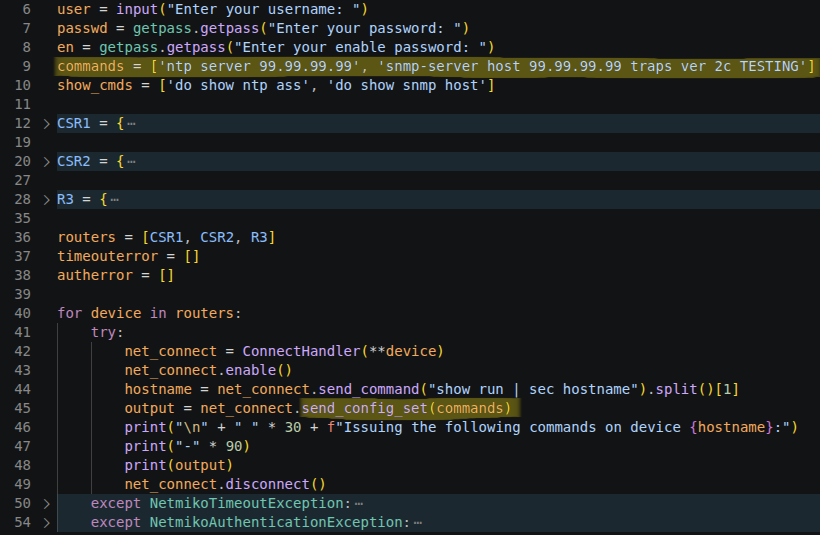
Task: Expand the folded CSR1 dictionary chevron
Action: 47,124
